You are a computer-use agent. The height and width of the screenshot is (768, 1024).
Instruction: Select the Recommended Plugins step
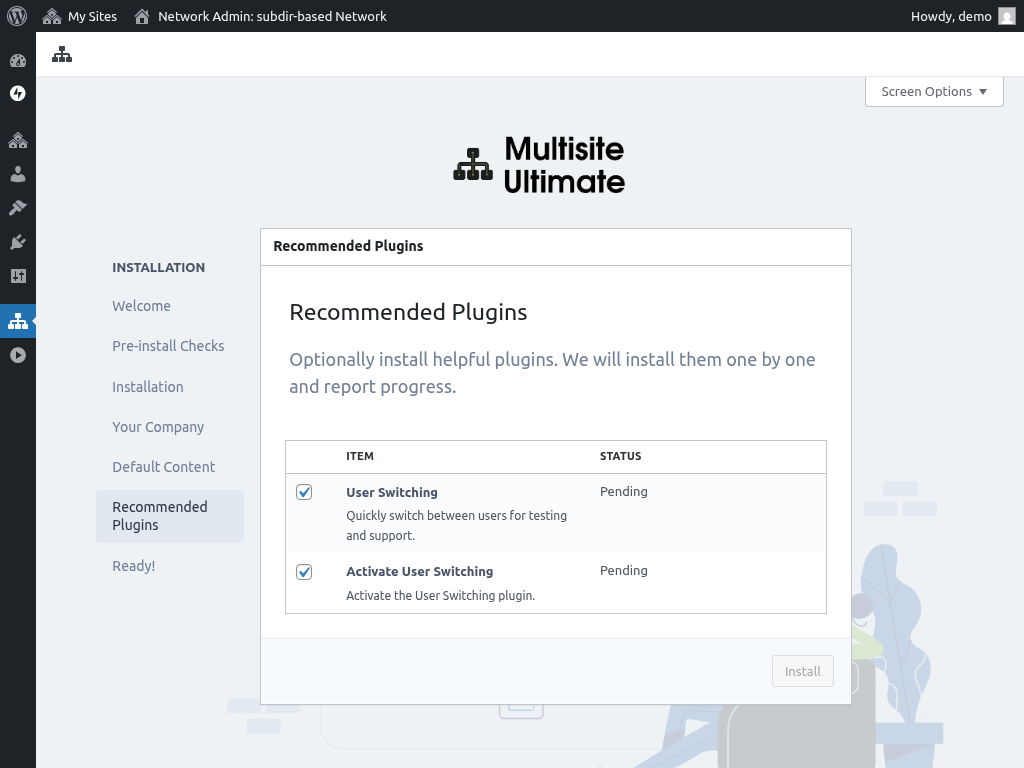point(170,516)
